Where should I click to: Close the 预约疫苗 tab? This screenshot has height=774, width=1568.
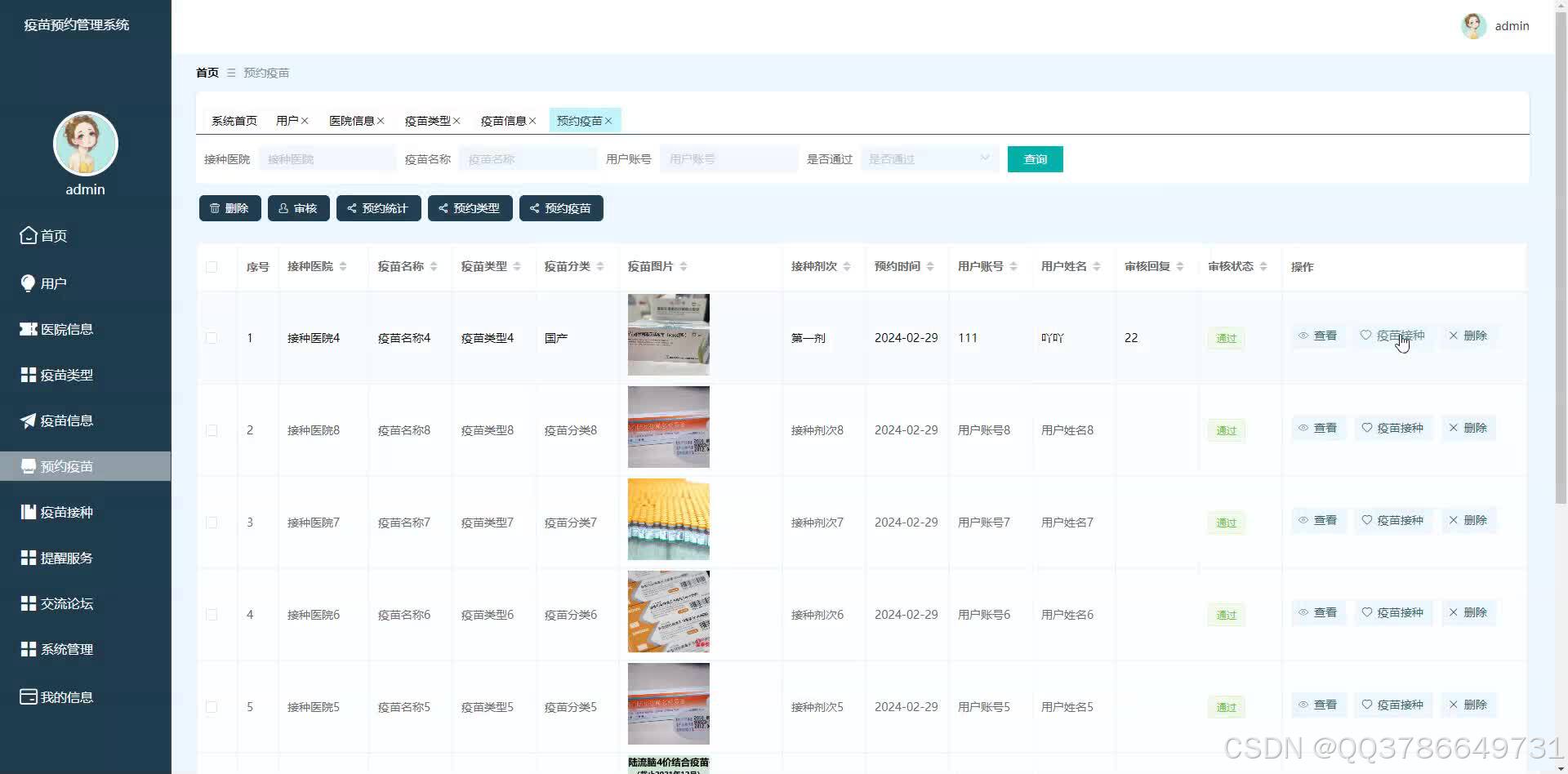(x=608, y=121)
